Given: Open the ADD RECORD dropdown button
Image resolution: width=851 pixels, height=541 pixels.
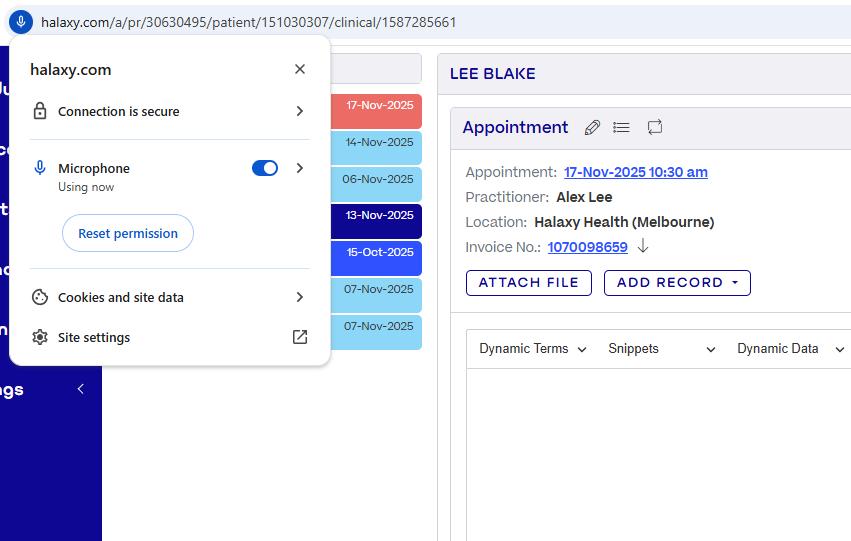Looking at the screenshot, I should click(677, 283).
